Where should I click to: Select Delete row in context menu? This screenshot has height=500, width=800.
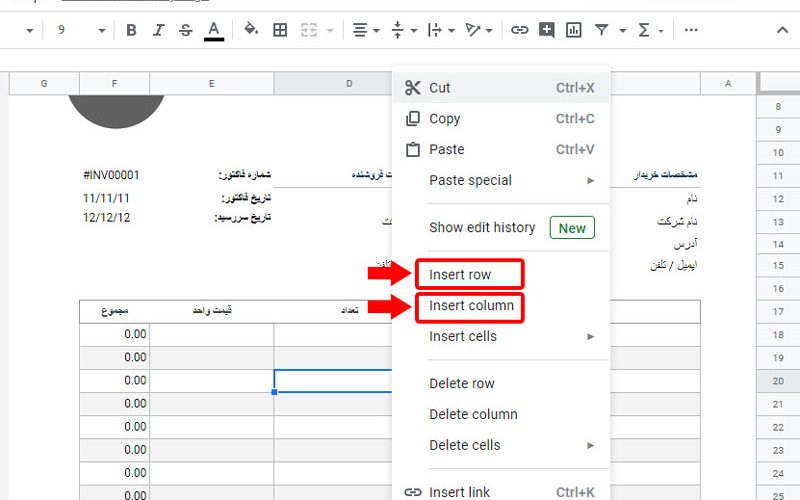pos(462,383)
